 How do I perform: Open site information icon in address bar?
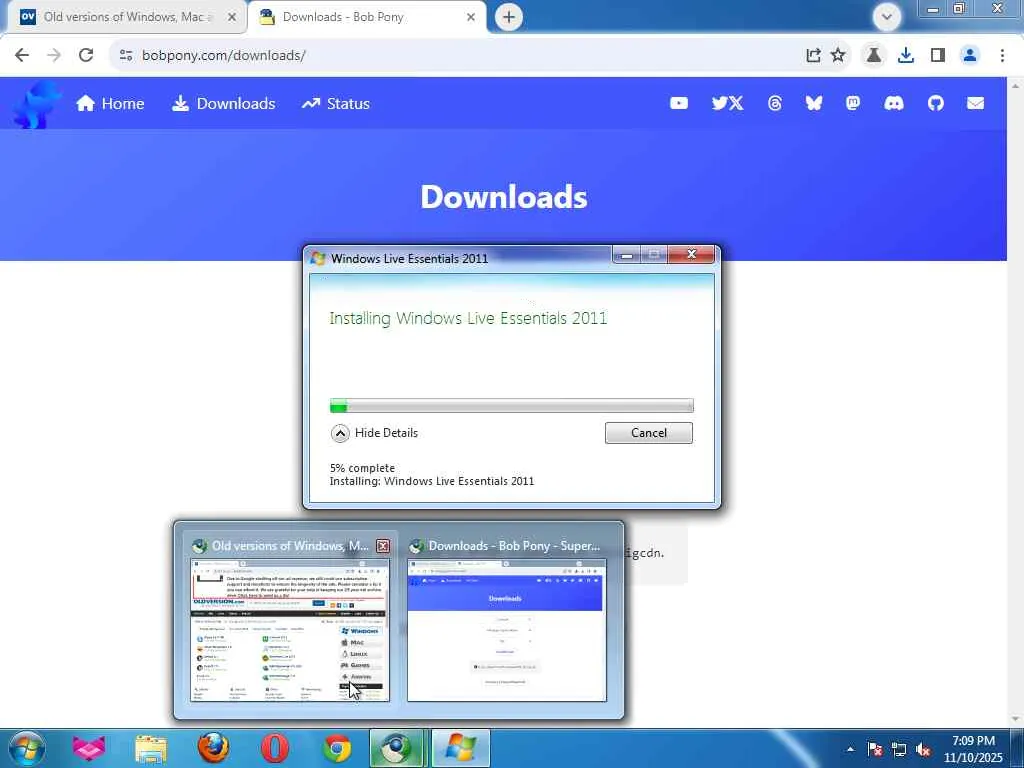tap(126, 56)
